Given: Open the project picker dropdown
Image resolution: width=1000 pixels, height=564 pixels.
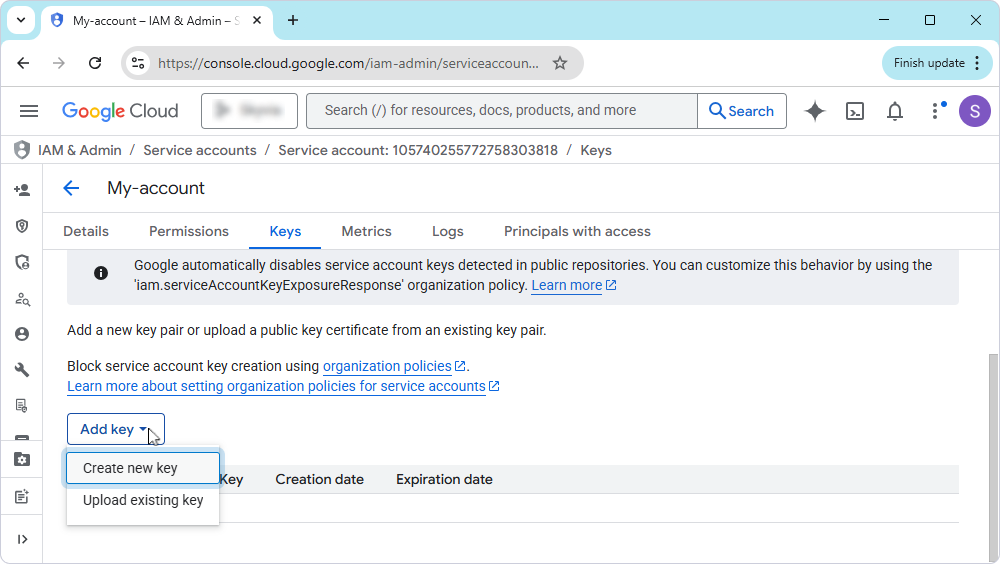Looking at the screenshot, I should (249, 111).
